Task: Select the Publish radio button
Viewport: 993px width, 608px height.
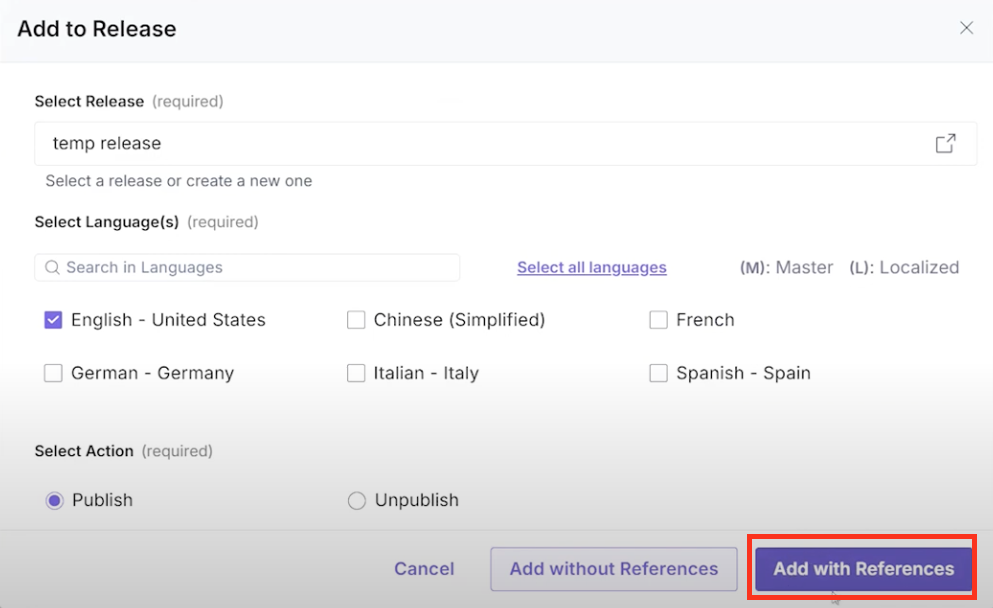Action: coord(55,500)
